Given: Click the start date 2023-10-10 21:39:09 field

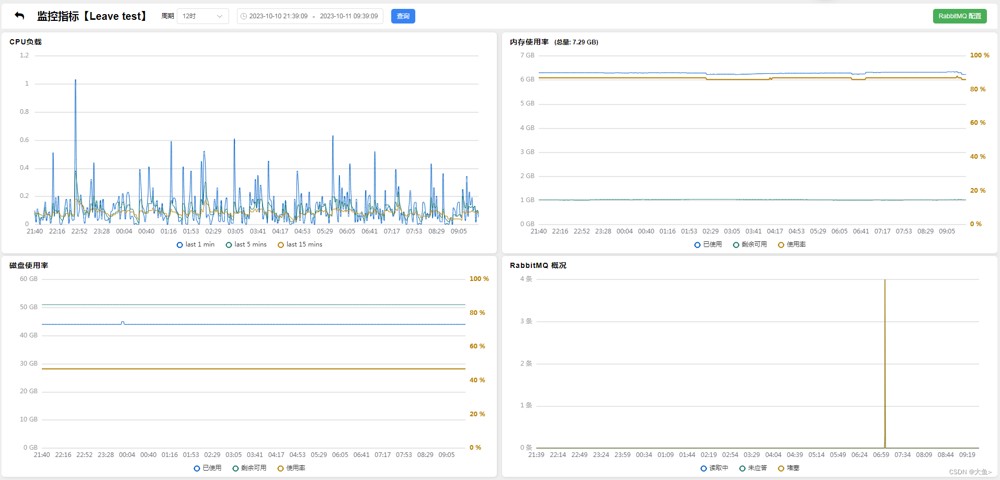Looking at the screenshot, I should pyautogui.click(x=278, y=17).
